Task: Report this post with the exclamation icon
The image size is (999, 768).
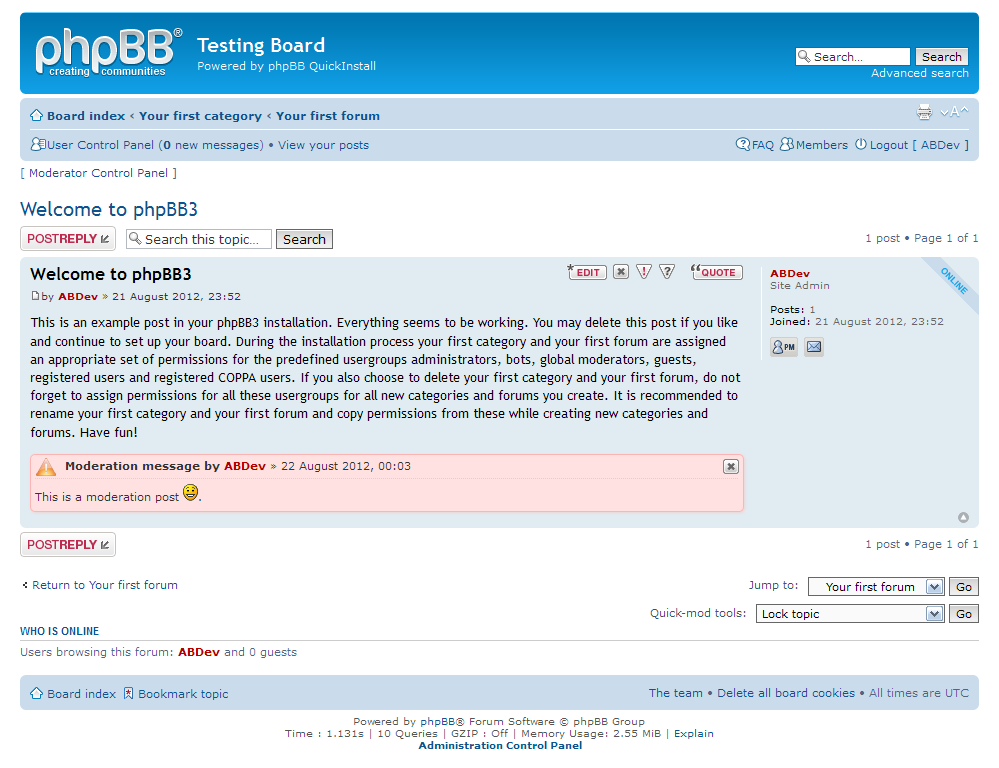Action: click(x=644, y=272)
